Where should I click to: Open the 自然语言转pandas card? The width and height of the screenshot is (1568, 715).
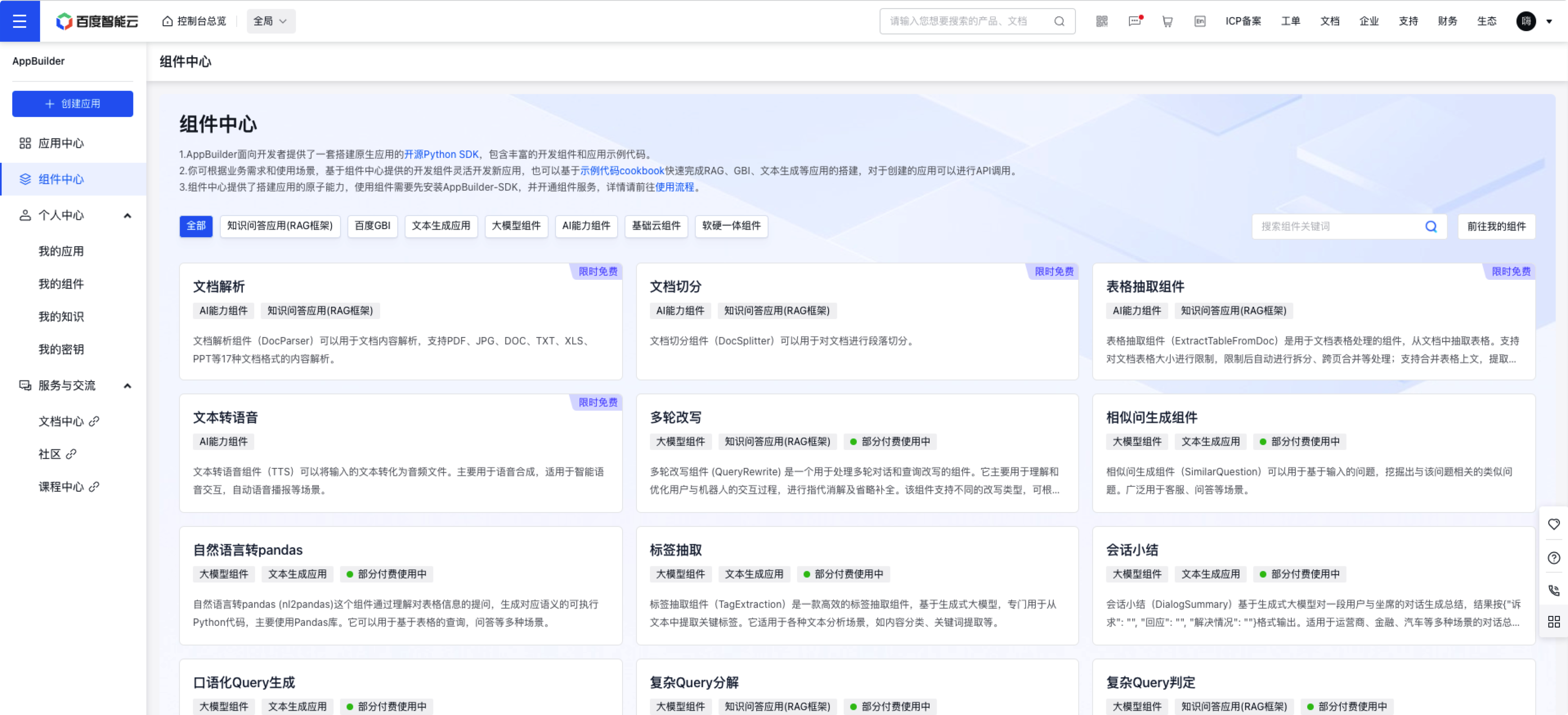(x=401, y=586)
